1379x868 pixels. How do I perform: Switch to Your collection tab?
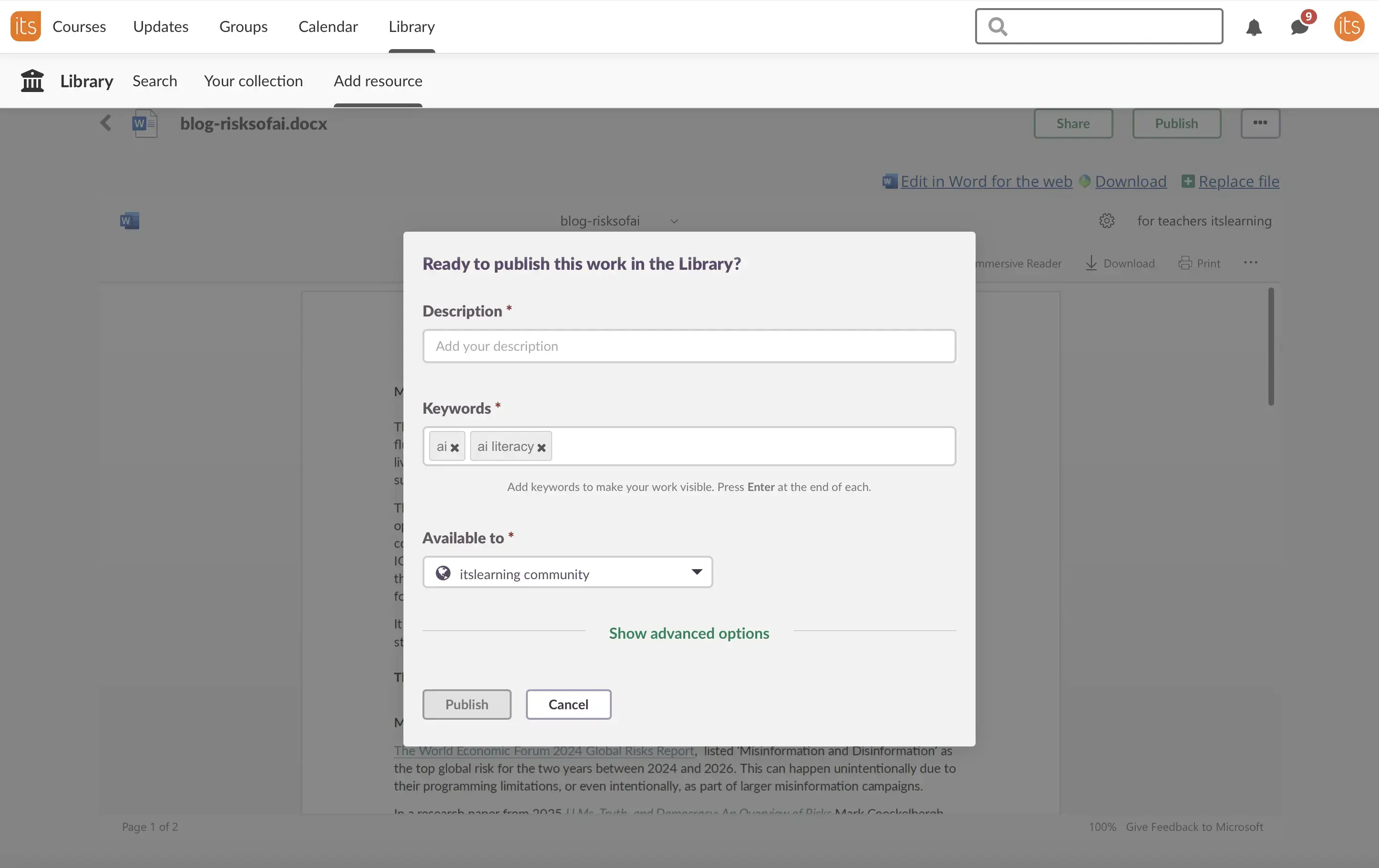[253, 81]
